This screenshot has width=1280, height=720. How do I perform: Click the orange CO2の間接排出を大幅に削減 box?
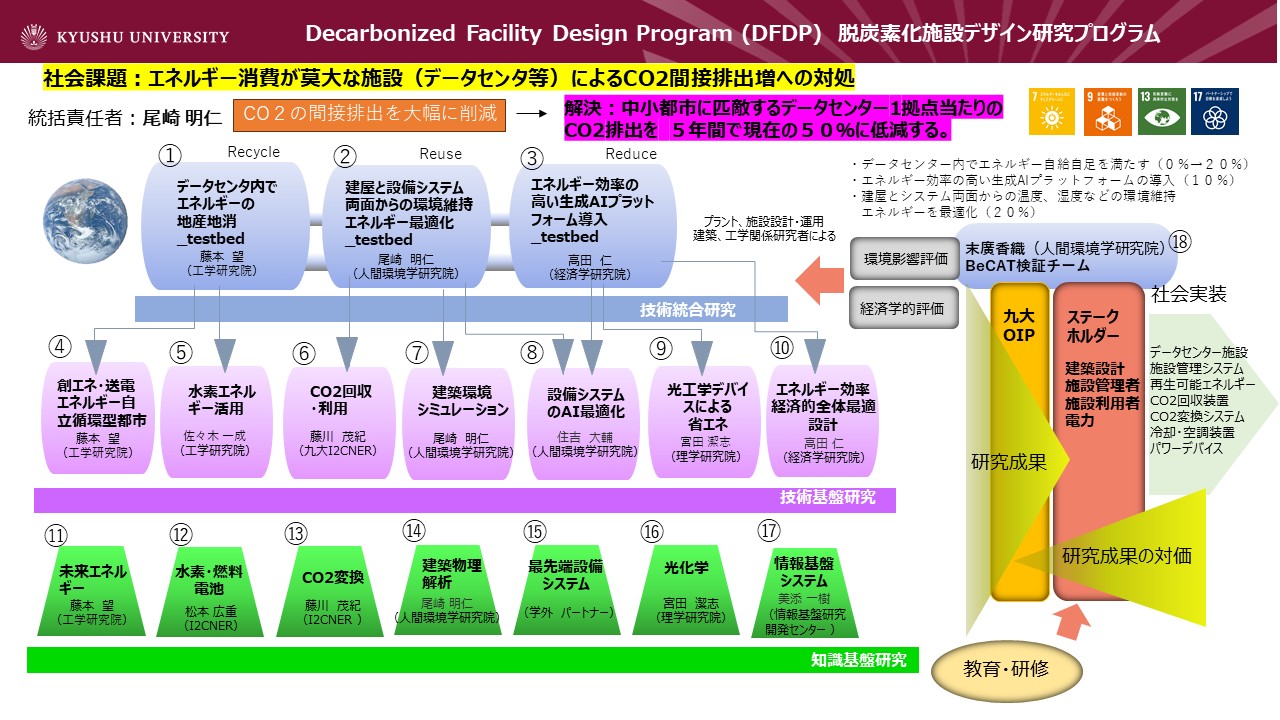[x=370, y=114]
